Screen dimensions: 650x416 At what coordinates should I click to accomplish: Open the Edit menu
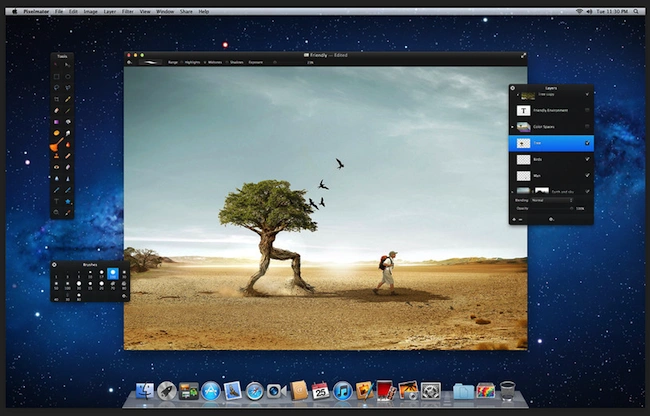pos(73,12)
